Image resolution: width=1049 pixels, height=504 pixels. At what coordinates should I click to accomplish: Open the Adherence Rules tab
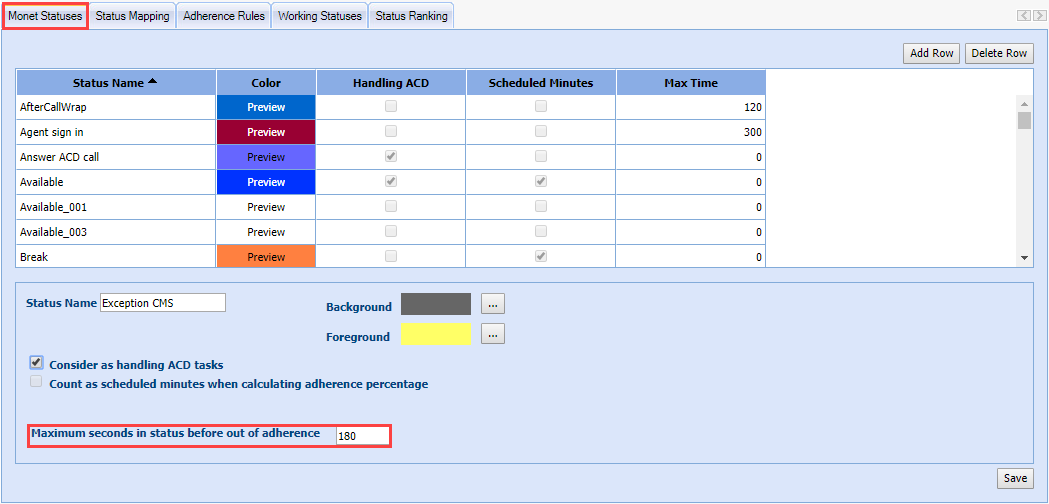[224, 16]
